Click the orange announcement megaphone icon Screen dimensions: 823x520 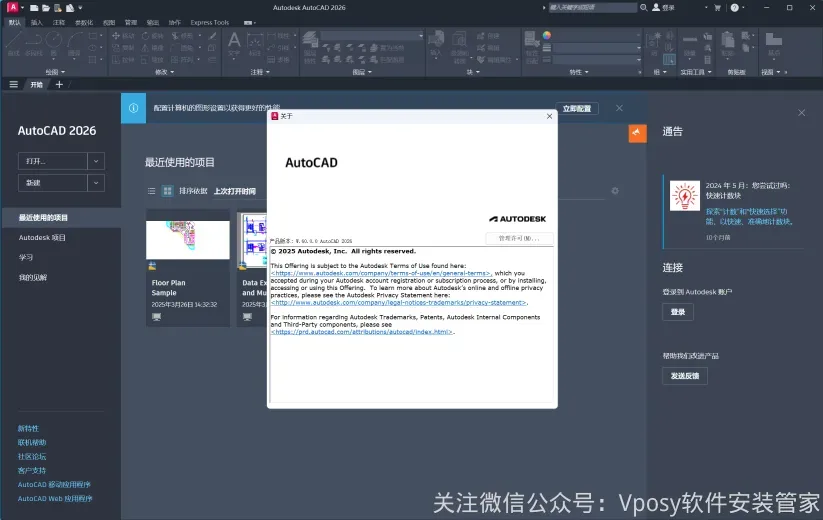[x=637, y=133]
